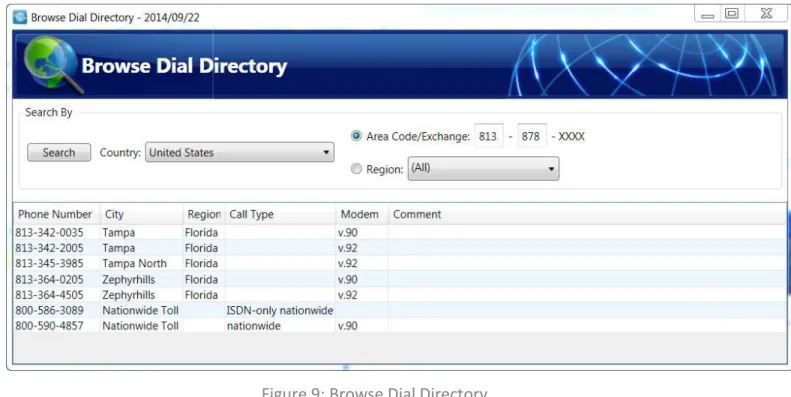The height and width of the screenshot is (397, 791).
Task: Click the Browse Dial Directory title bar icon
Action: [20, 17]
